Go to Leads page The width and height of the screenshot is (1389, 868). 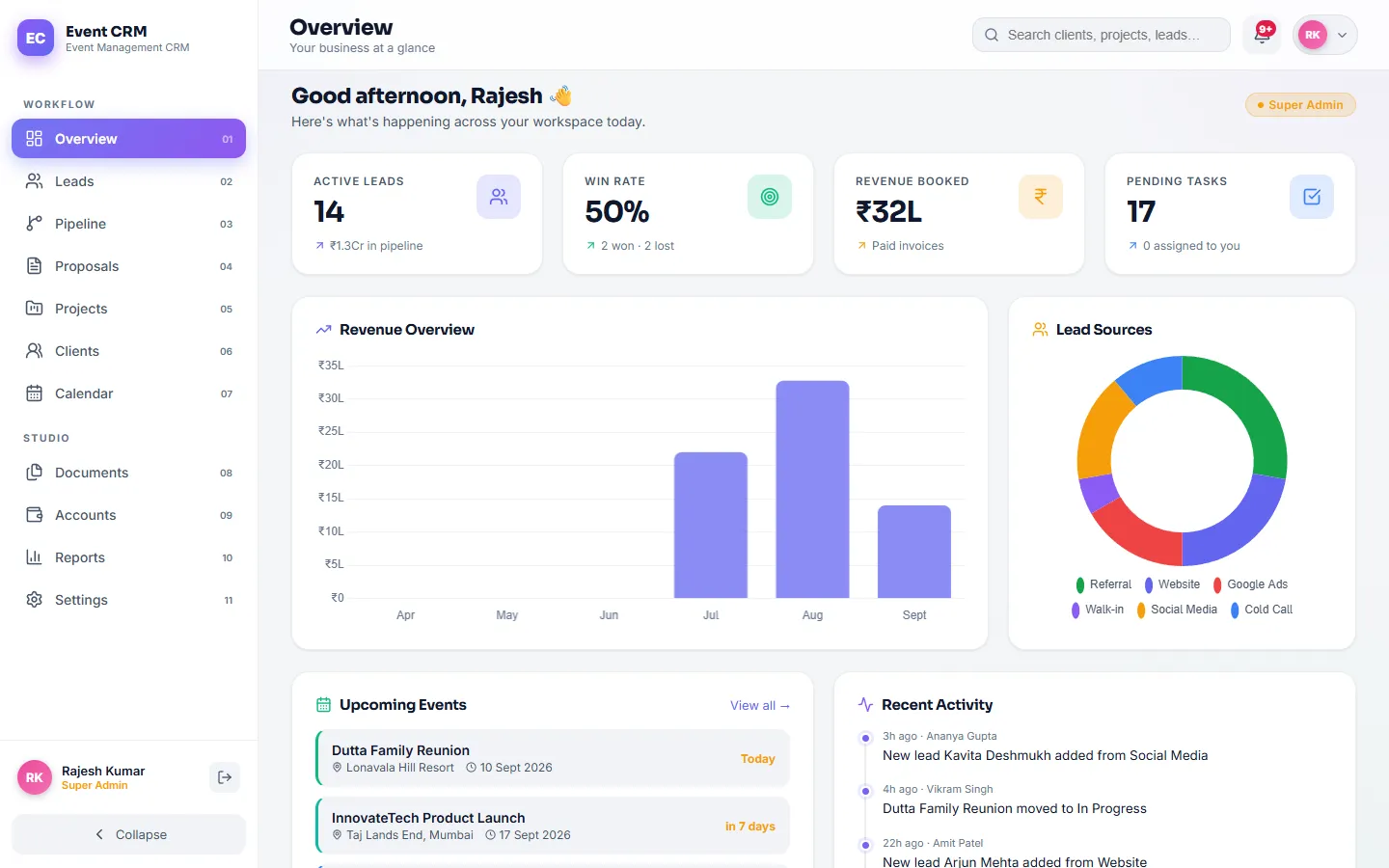pos(128,181)
